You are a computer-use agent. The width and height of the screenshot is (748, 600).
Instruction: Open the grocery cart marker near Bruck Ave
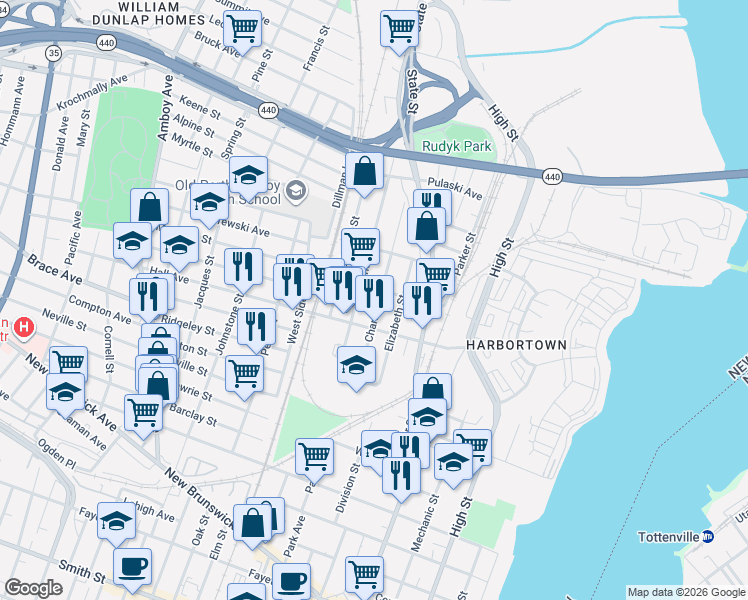point(243,31)
